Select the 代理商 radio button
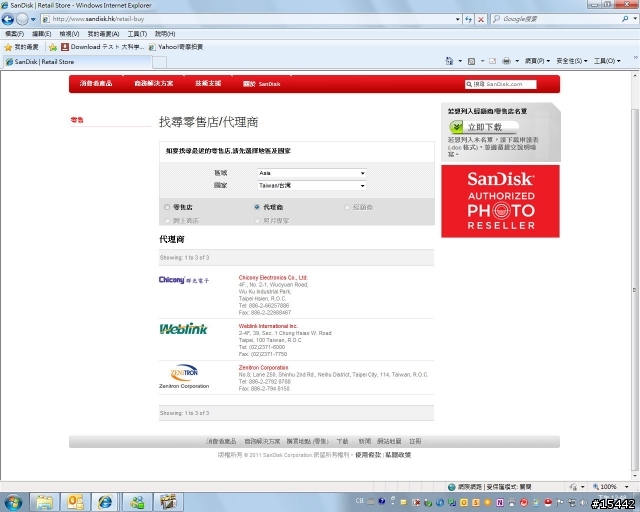The image size is (640, 512). coord(257,207)
